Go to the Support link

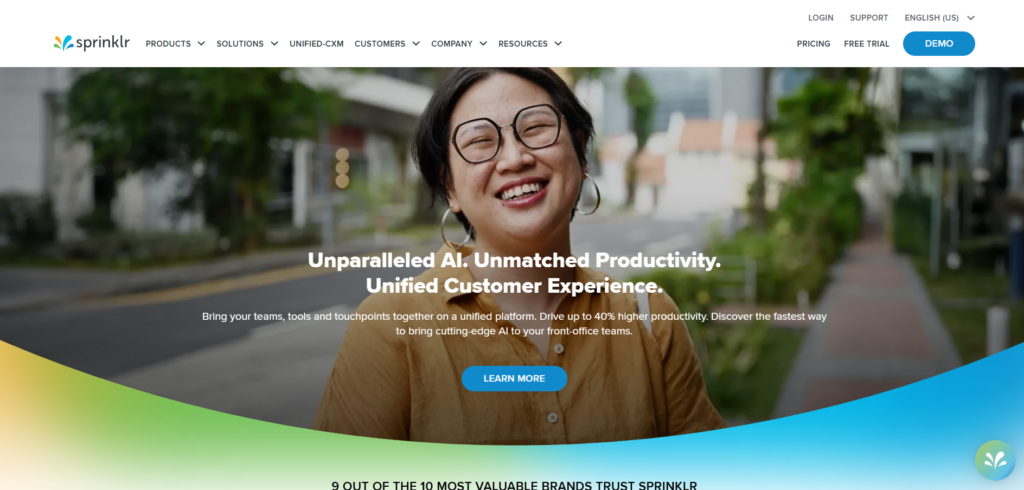pos(869,18)
